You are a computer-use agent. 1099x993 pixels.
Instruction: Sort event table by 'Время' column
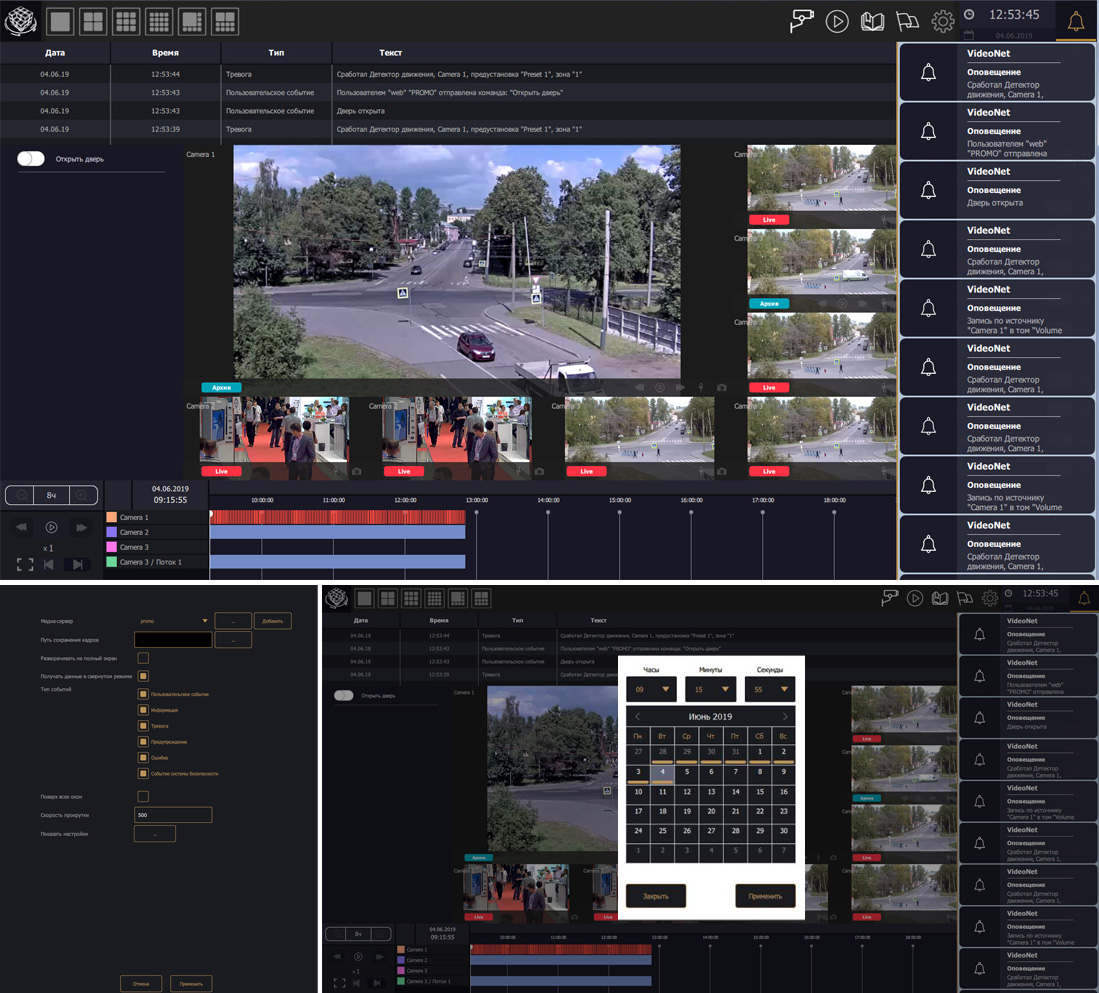(x=165, y=53)
